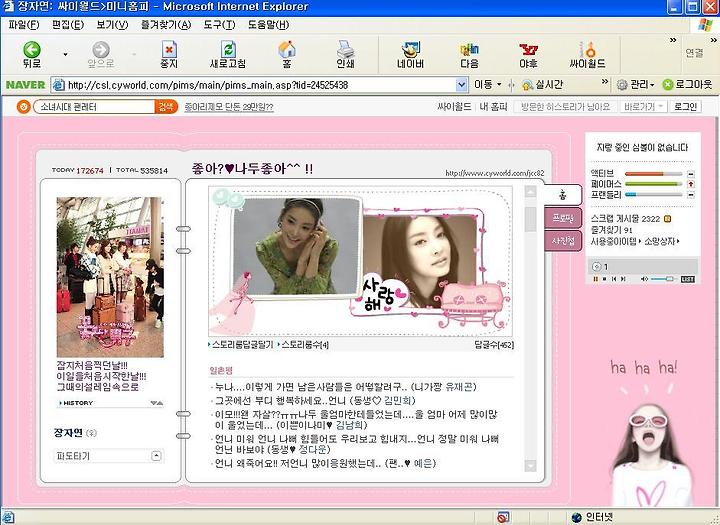Click the orange 검색 search button
Viewport: 720px width, 525px height.
[x=166, y=107]
